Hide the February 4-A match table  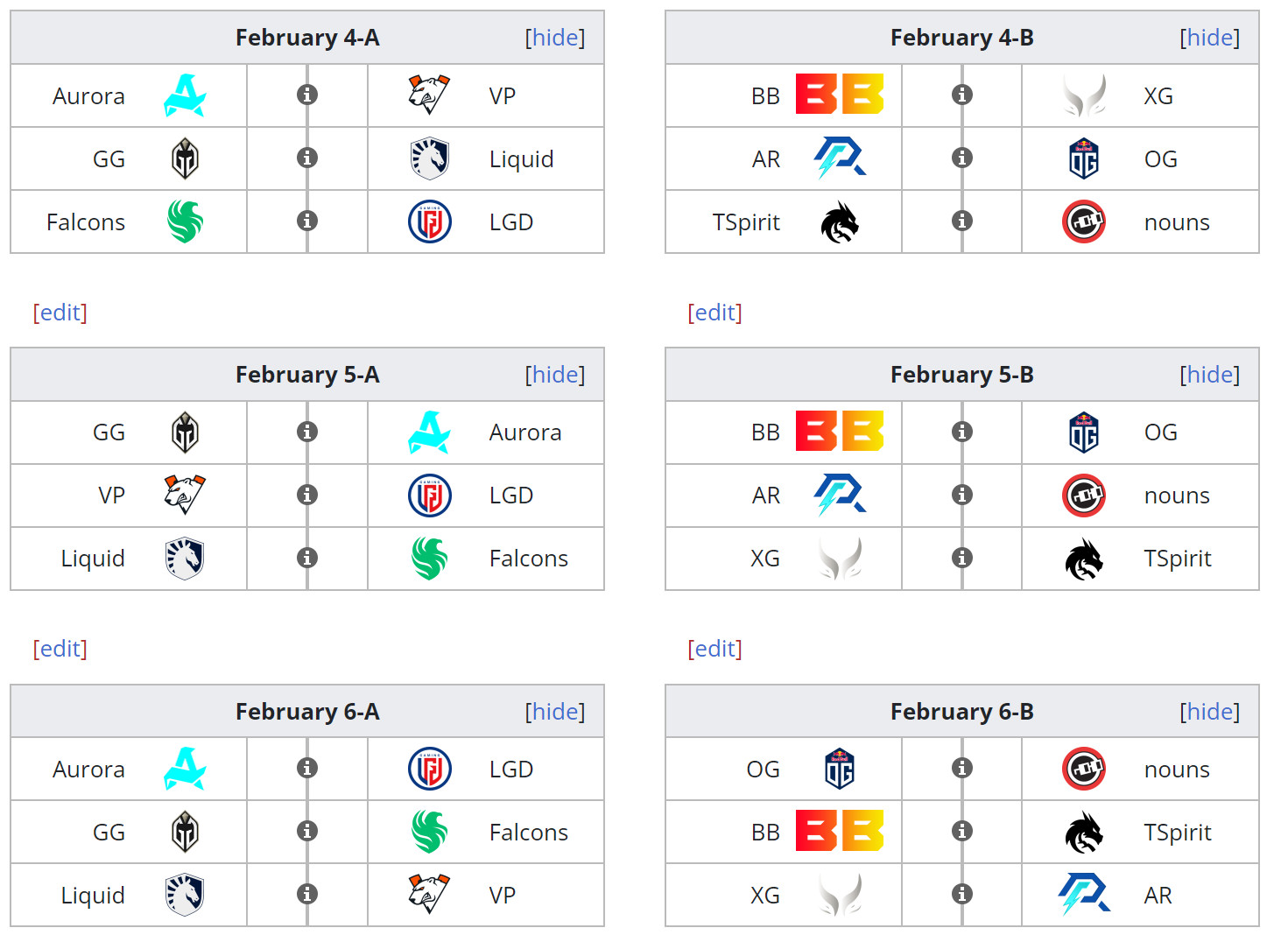pos(555,38)
